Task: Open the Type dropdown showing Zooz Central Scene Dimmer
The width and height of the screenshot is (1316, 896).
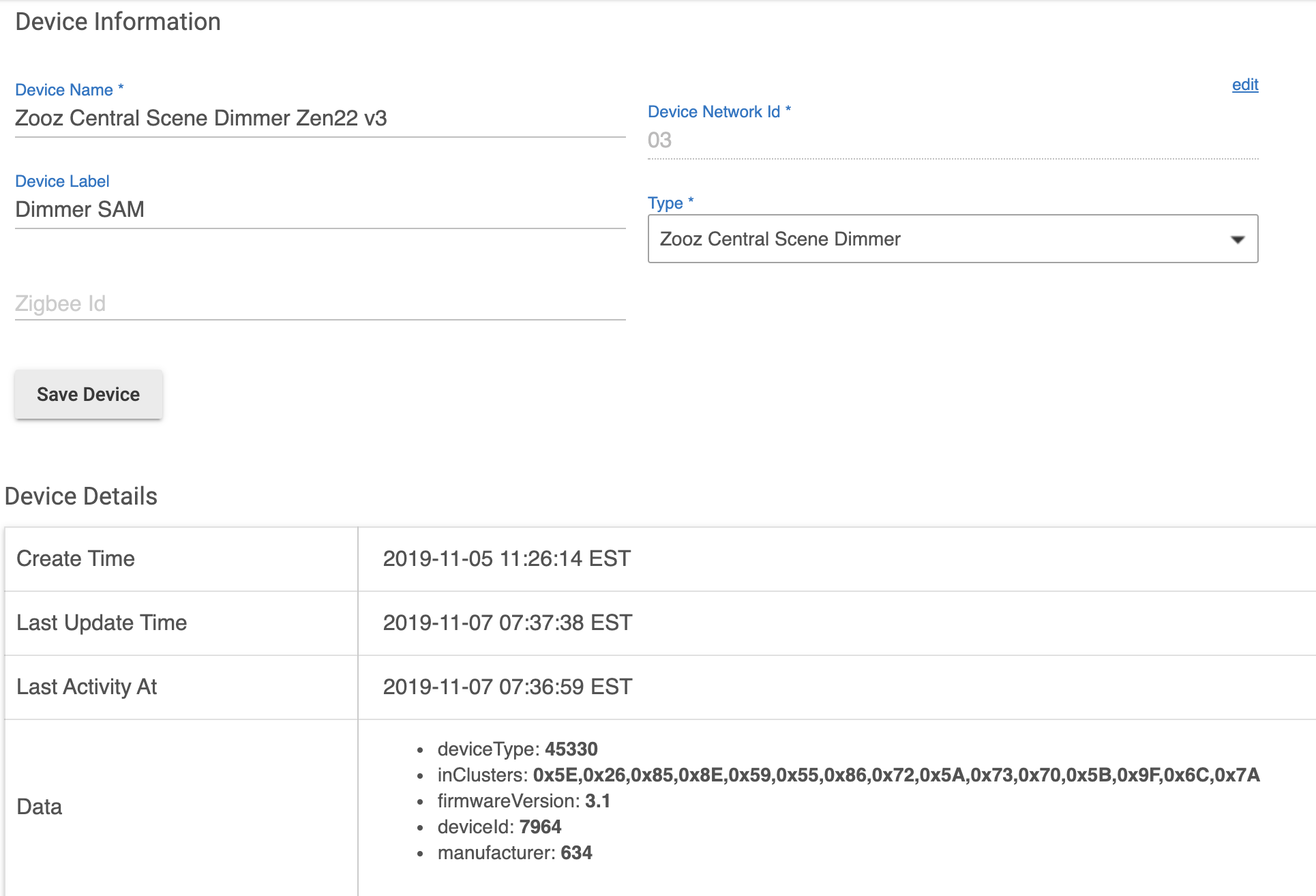Action: click(x=953, y=239)
